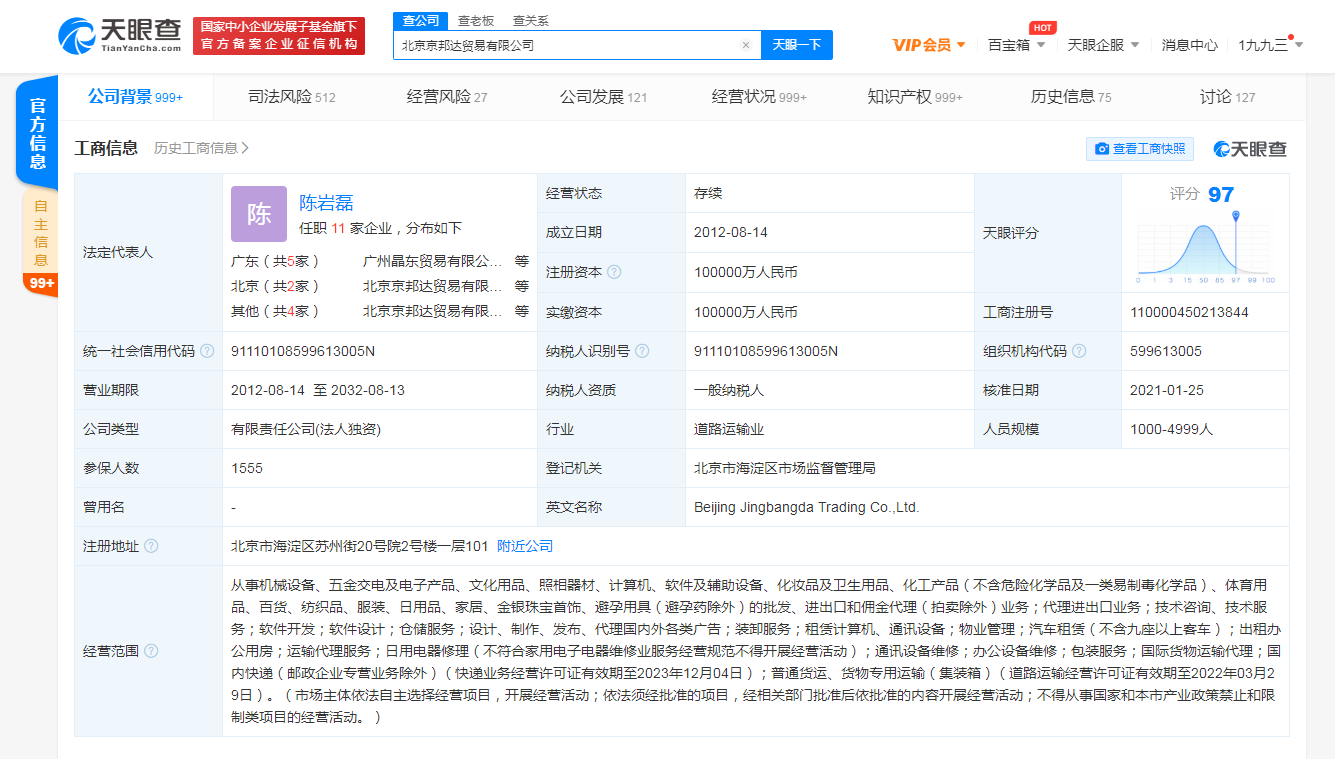
Task: Click the 陈 avatar thumbnail
Action: tap(259, 214)
